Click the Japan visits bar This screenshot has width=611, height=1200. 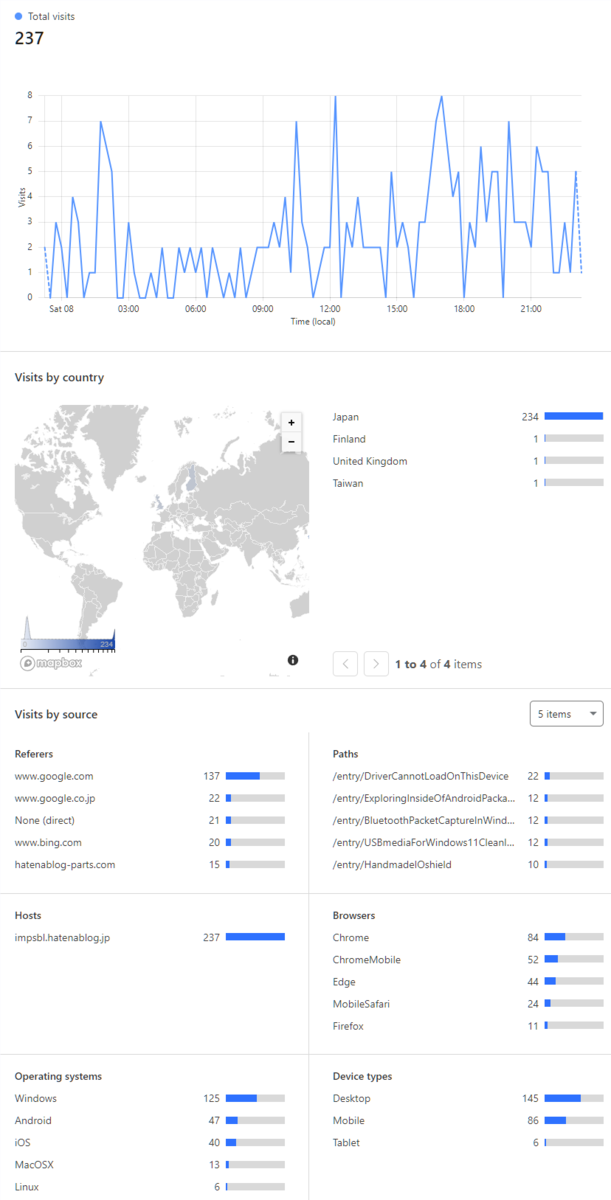[x=574, y=417]
